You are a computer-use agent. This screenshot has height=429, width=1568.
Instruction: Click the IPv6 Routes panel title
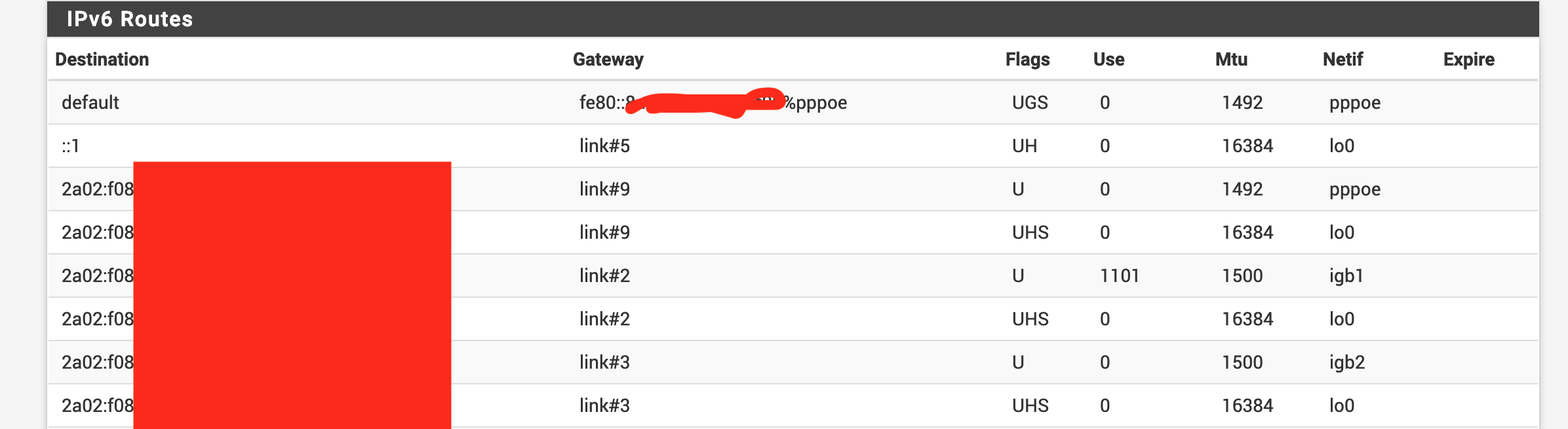[x=130, y=19]
